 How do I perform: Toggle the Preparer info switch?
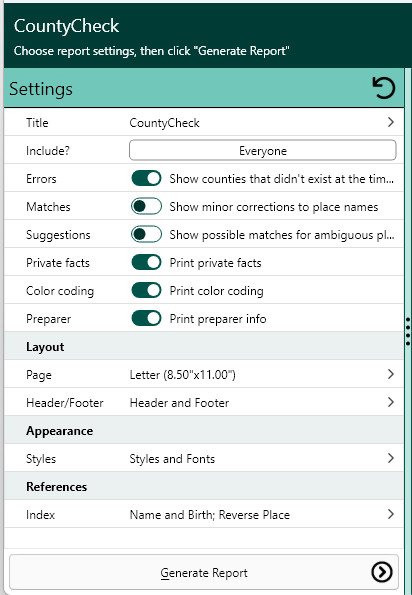pos(146,319)
